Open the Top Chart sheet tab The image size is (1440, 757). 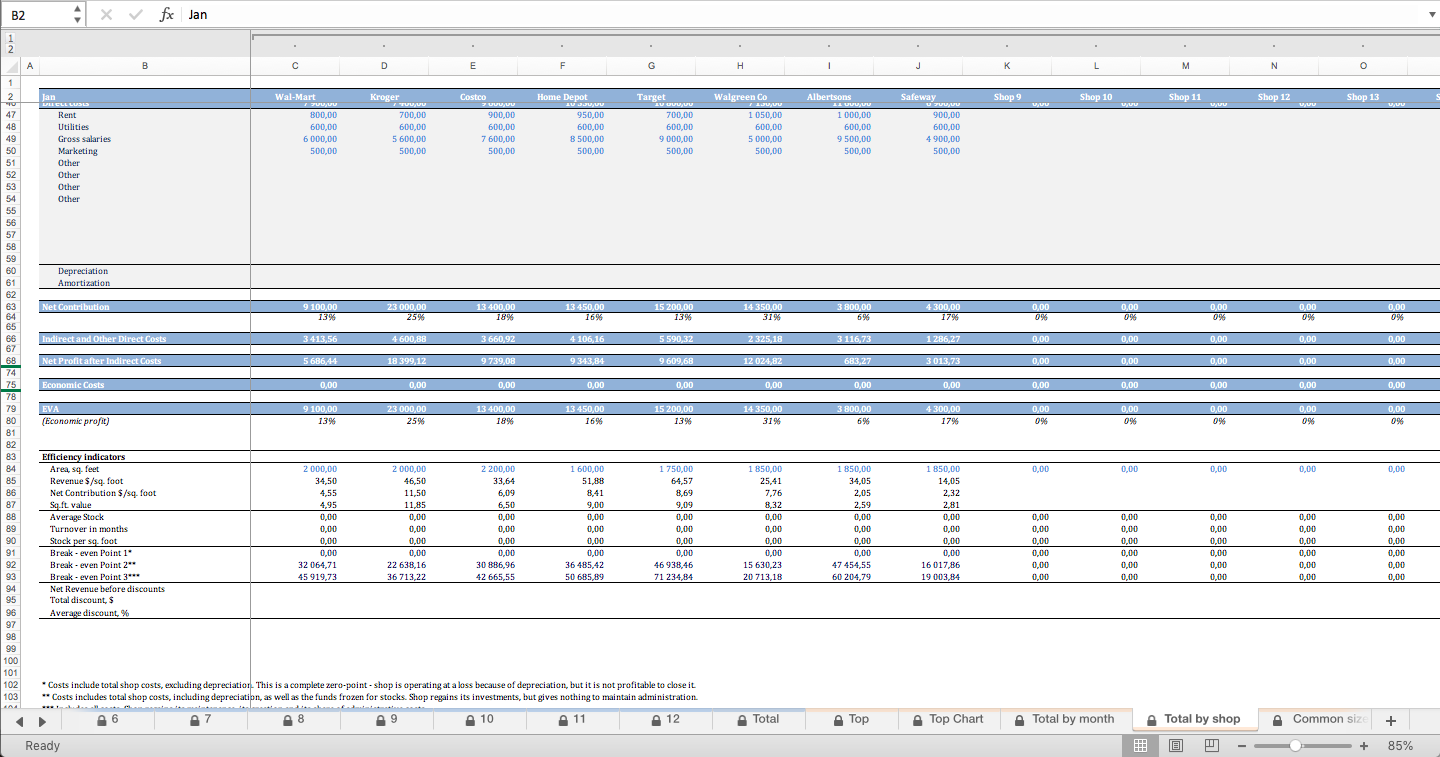pyautogui.click(x=948, y=719)
